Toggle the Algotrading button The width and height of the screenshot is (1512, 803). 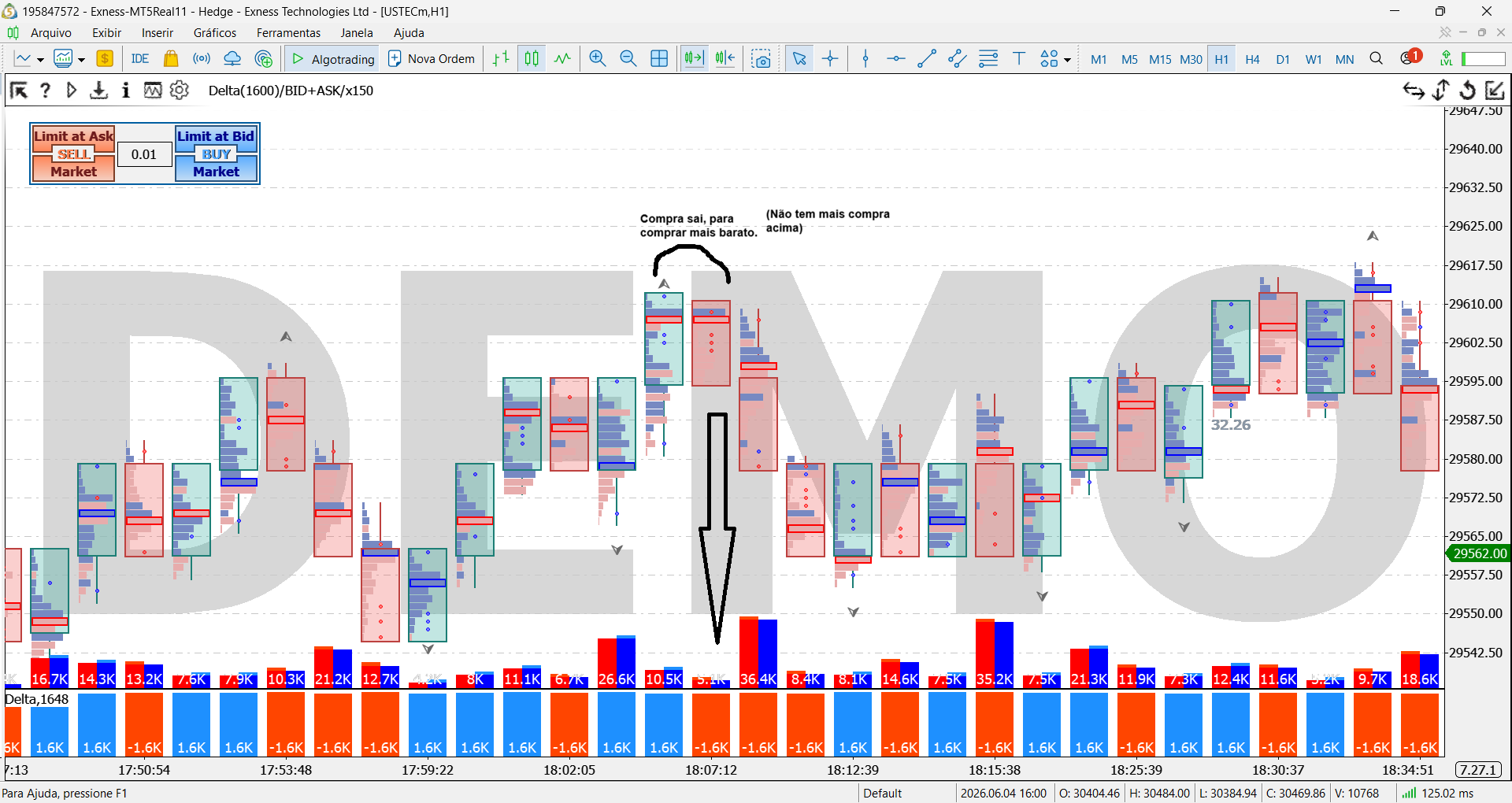click(x=332, y=59)
